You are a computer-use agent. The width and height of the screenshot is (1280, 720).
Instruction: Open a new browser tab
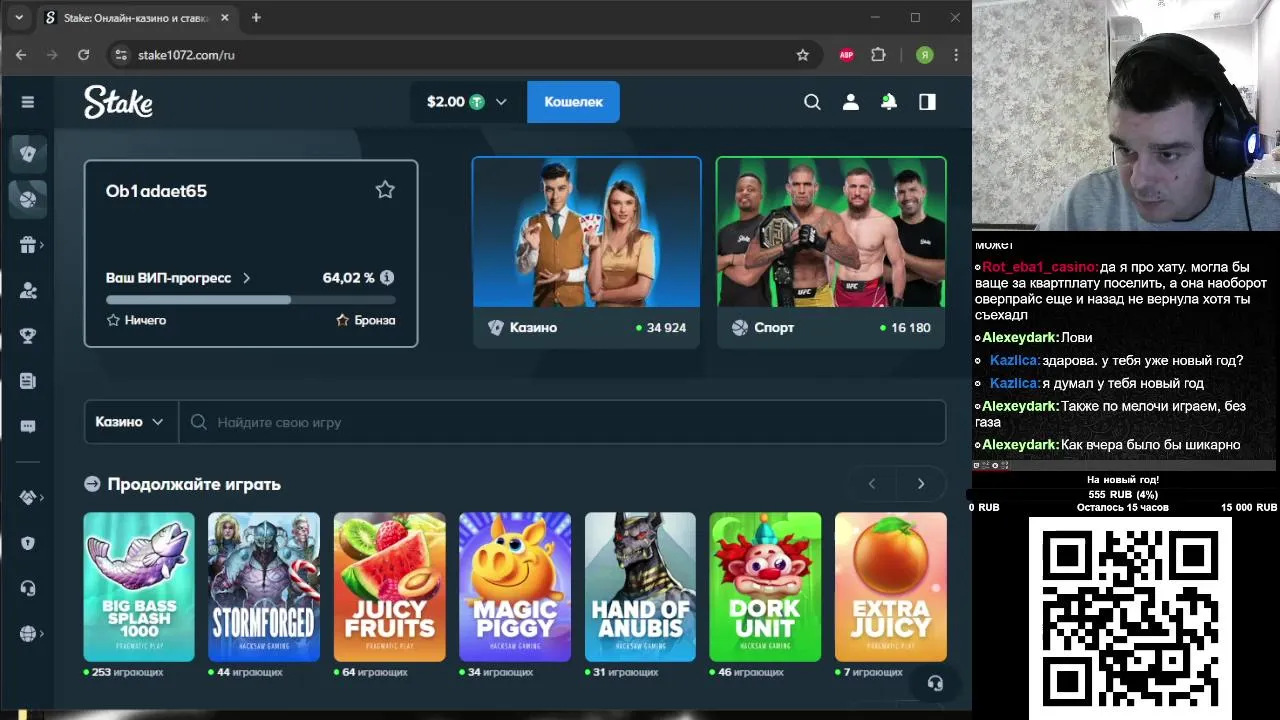pos(256,18)
